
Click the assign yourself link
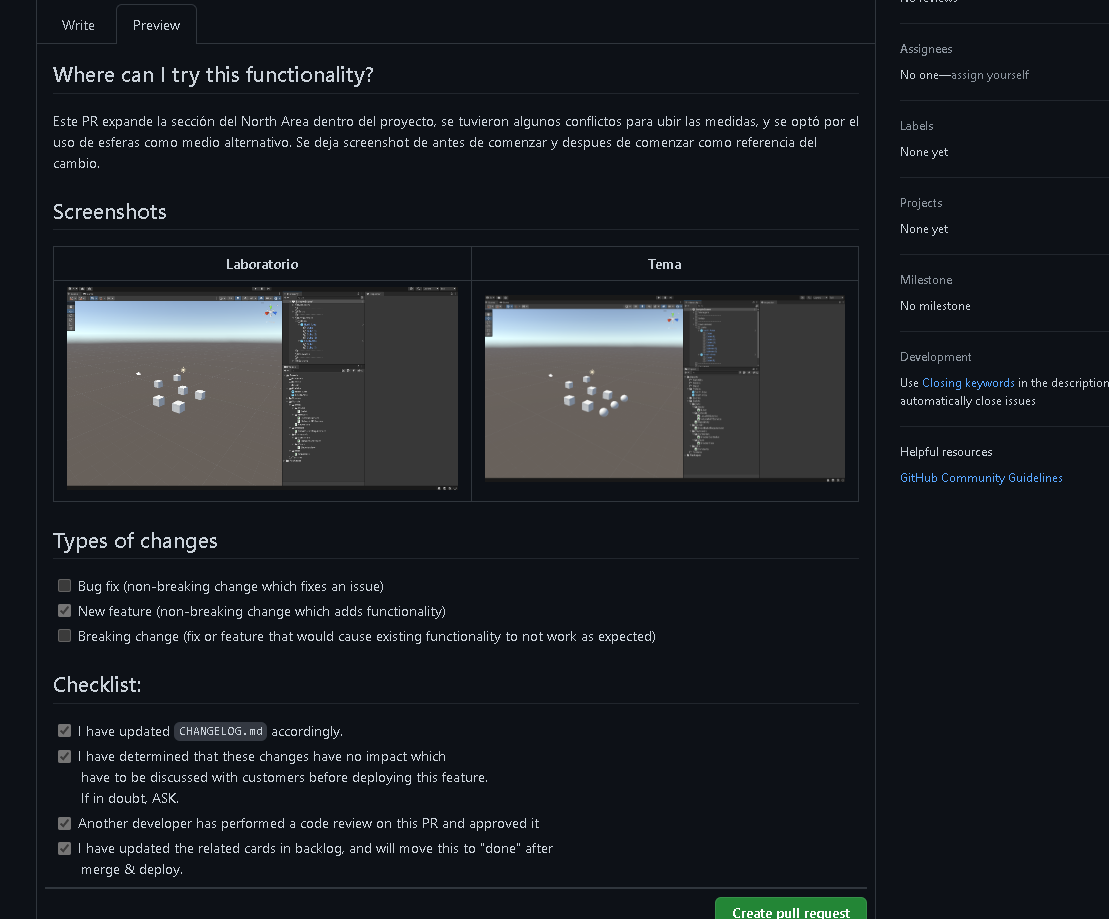coord(989,75)
